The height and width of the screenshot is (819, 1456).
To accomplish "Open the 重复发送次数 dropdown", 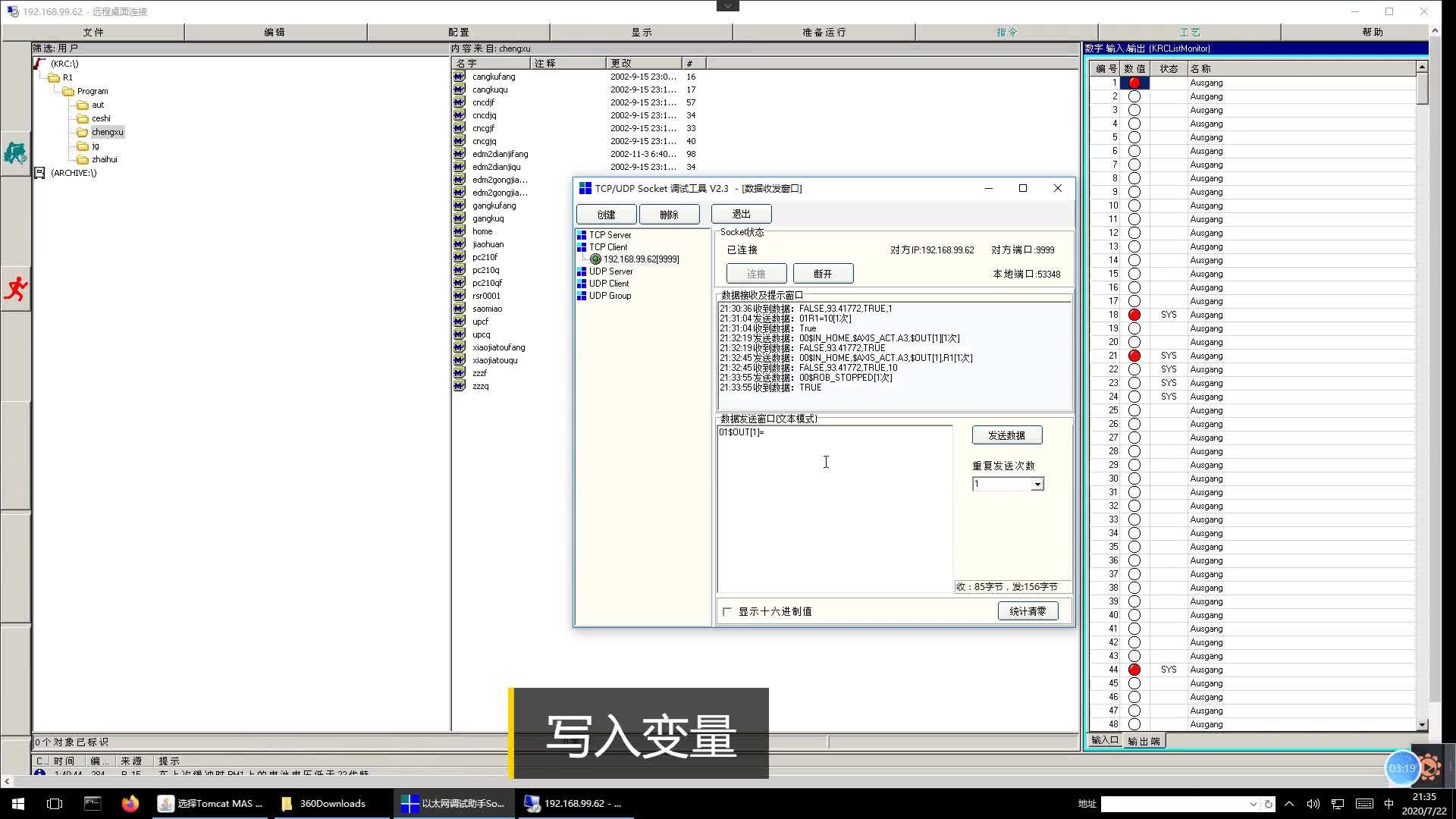I will coord(1037,483).
